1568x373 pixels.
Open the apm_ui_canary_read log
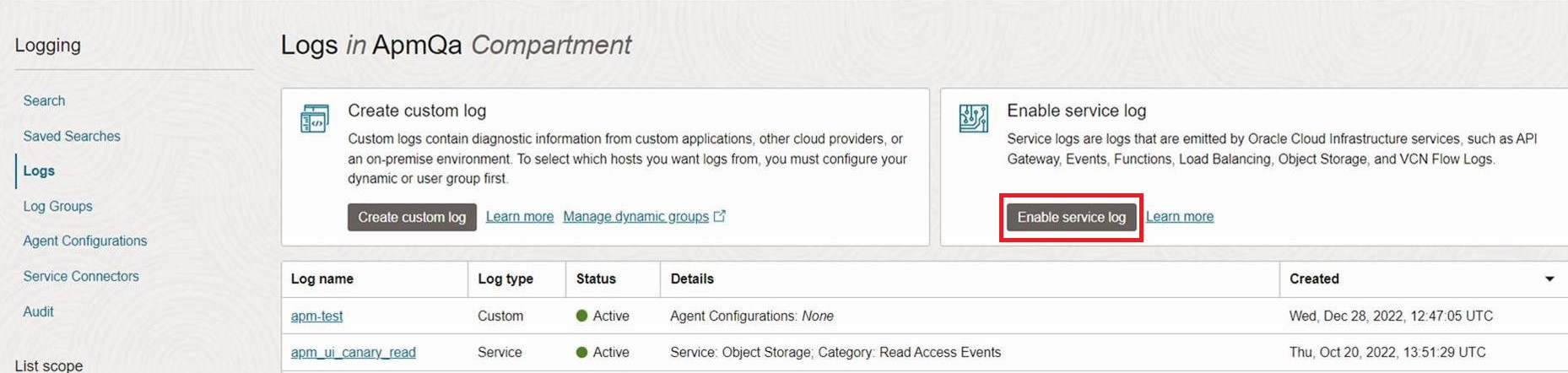point(353,352)
